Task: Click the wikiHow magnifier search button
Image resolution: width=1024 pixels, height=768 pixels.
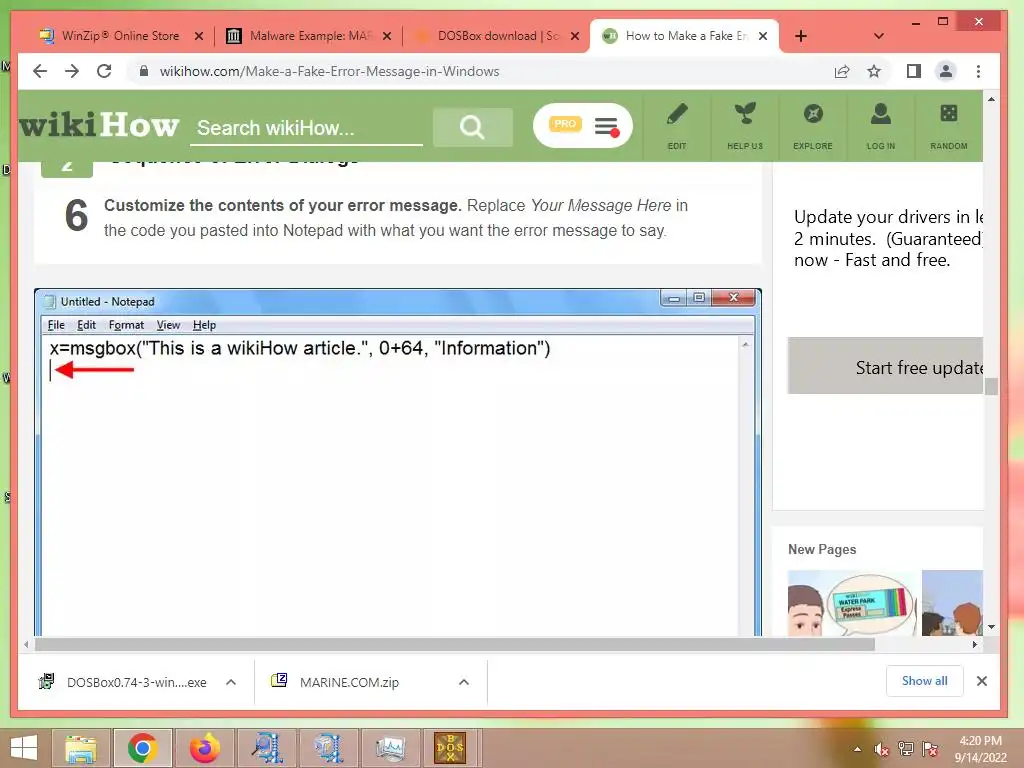Action: click(472, 127)
